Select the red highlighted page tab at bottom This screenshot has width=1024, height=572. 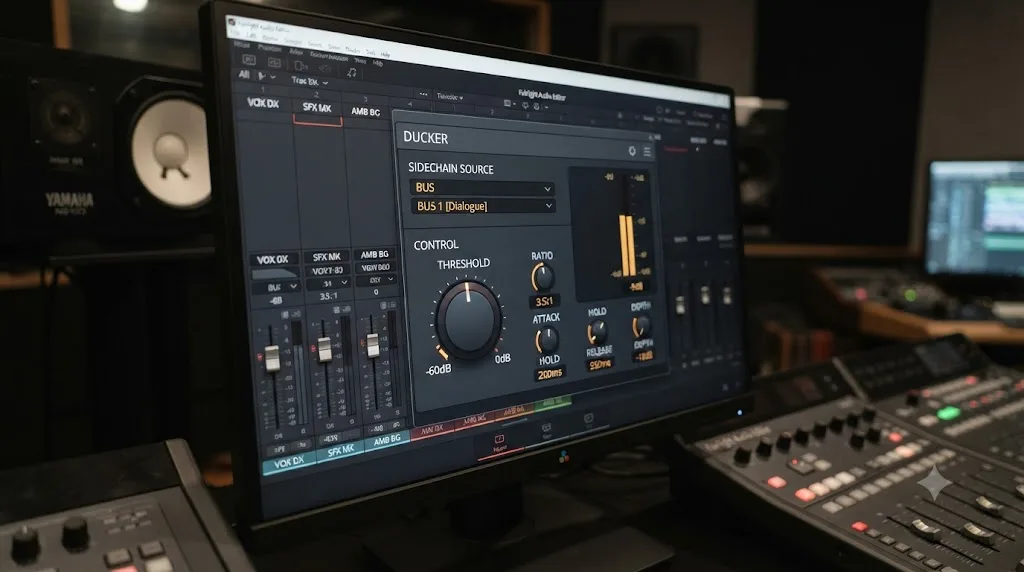(x=499, y=444)
